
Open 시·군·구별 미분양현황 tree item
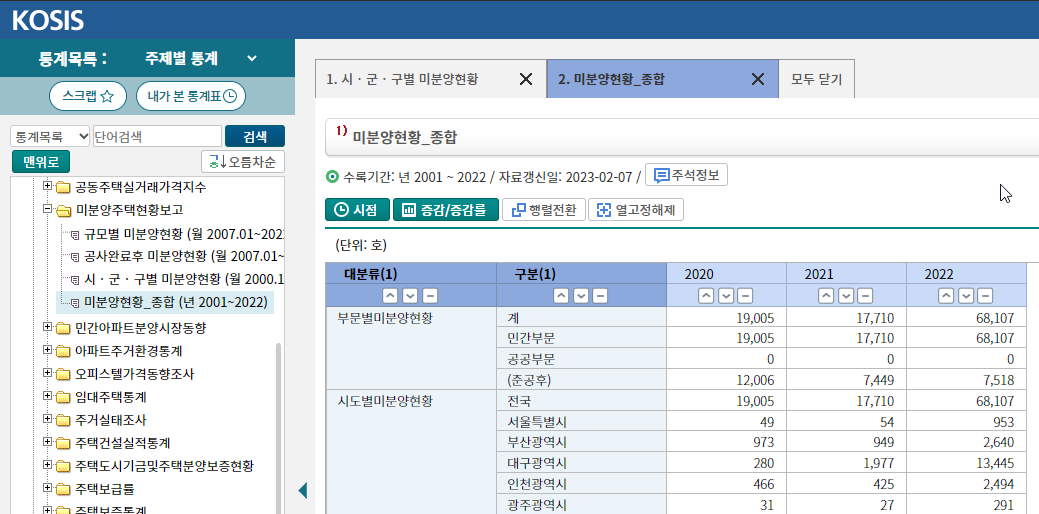tap(184, 280)
